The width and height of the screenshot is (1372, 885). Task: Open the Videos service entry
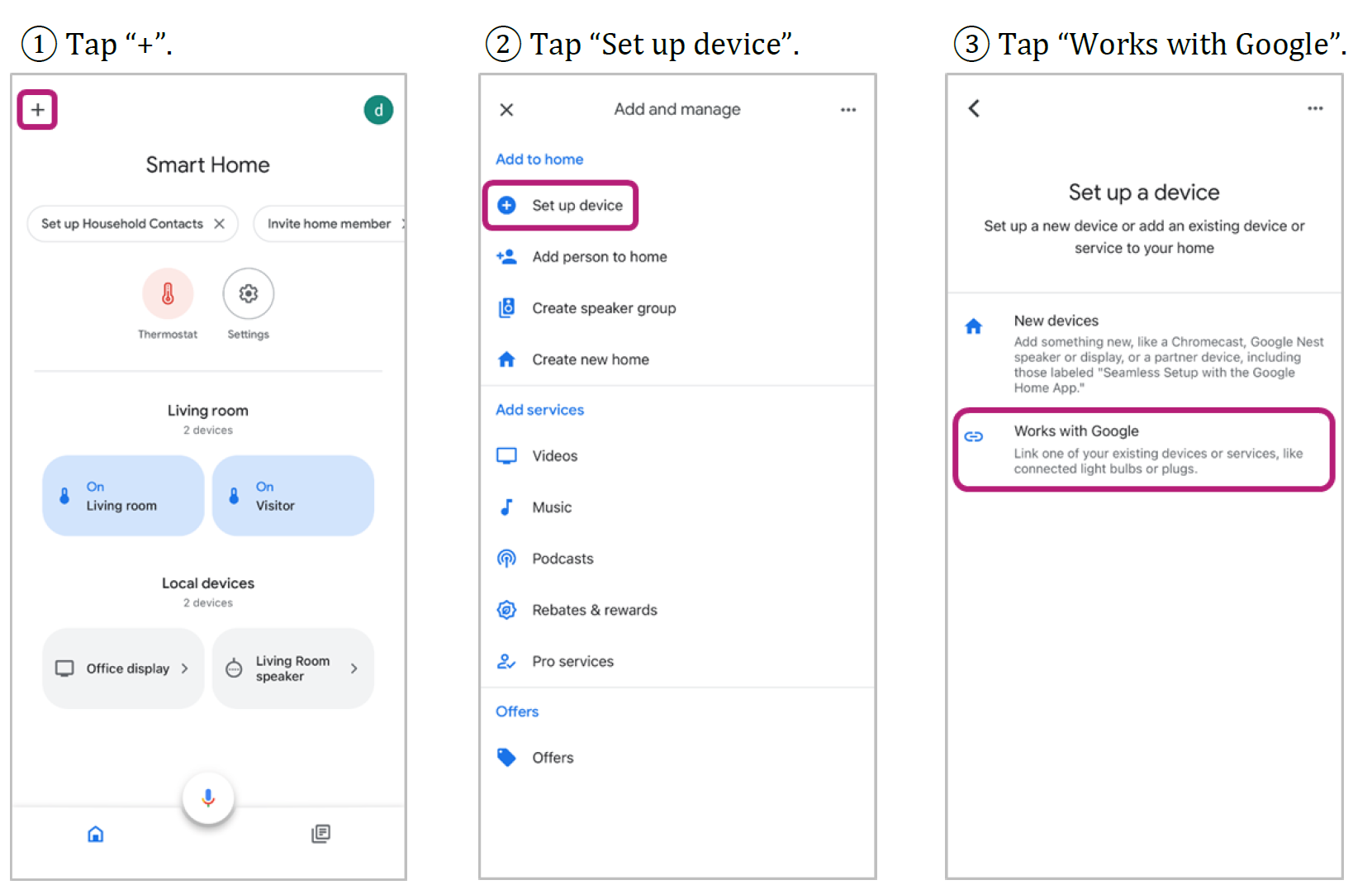point(677,456)
